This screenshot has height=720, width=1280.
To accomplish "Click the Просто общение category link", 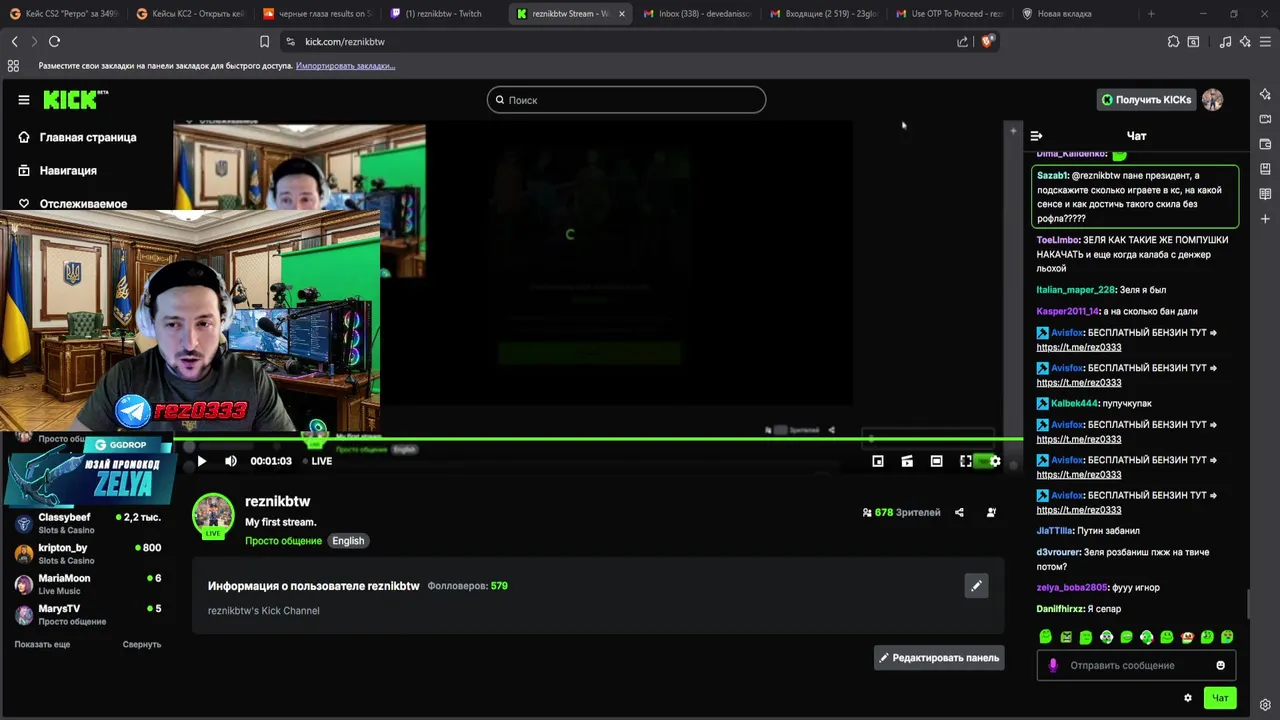I will (283, 541).
